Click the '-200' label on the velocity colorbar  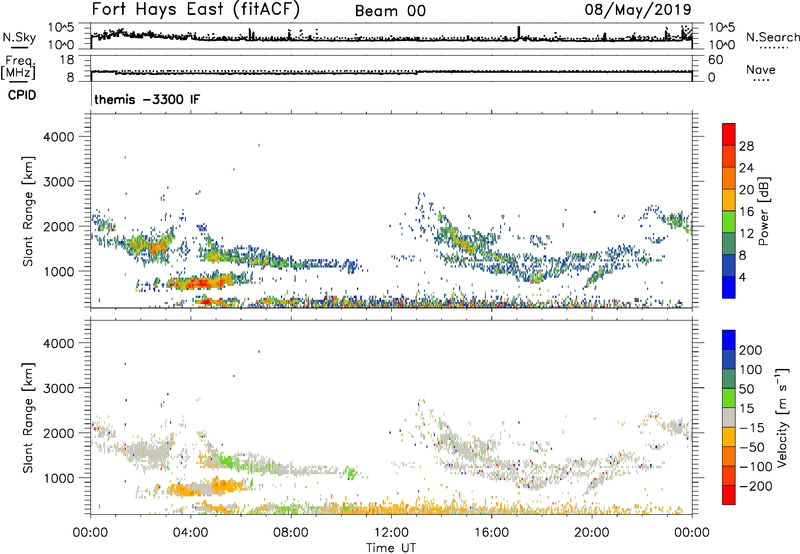click(x=755, y=486)
